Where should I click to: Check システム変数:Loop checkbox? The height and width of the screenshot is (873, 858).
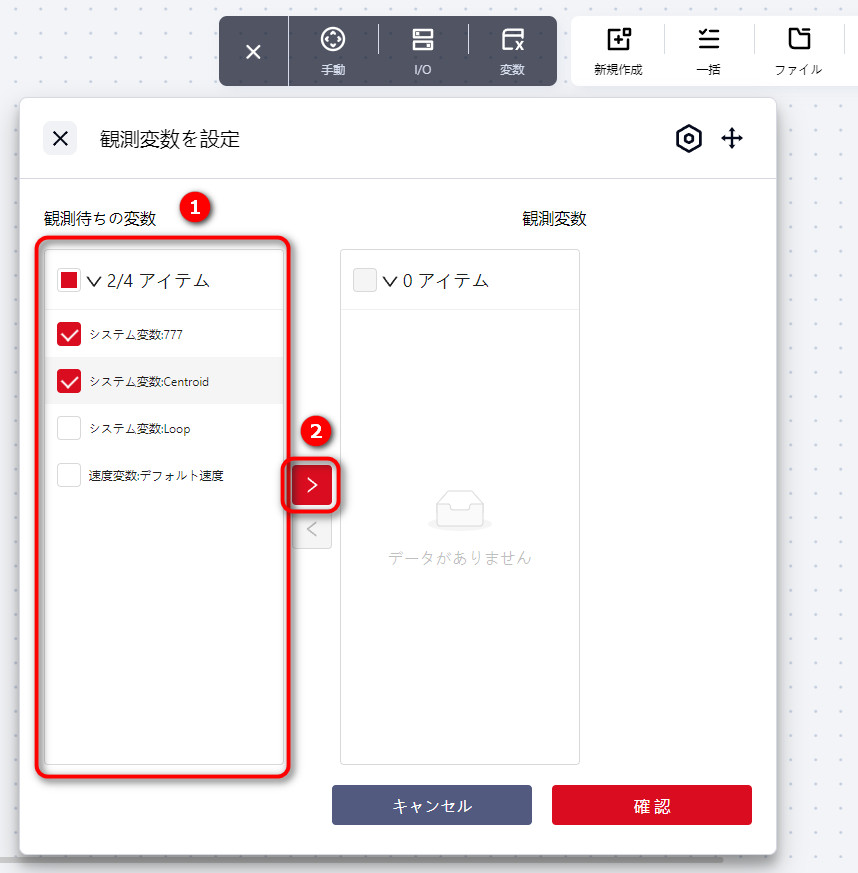pyautogui.click(x=69, y=428)
